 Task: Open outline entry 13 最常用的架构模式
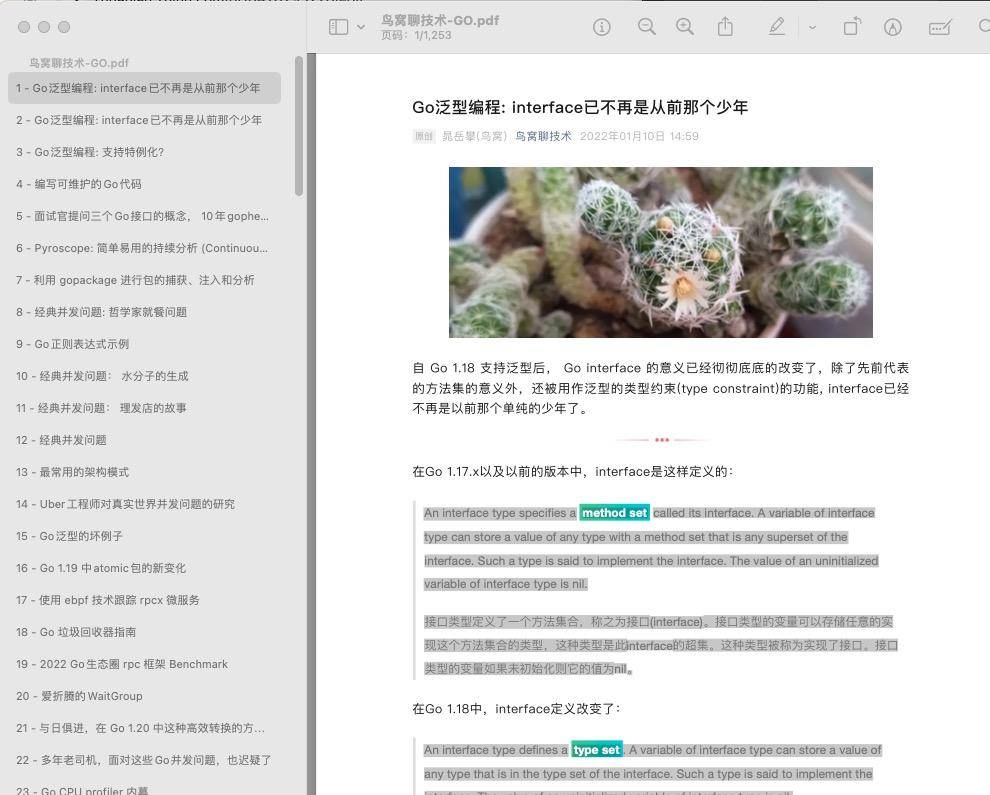click(145, 472)
